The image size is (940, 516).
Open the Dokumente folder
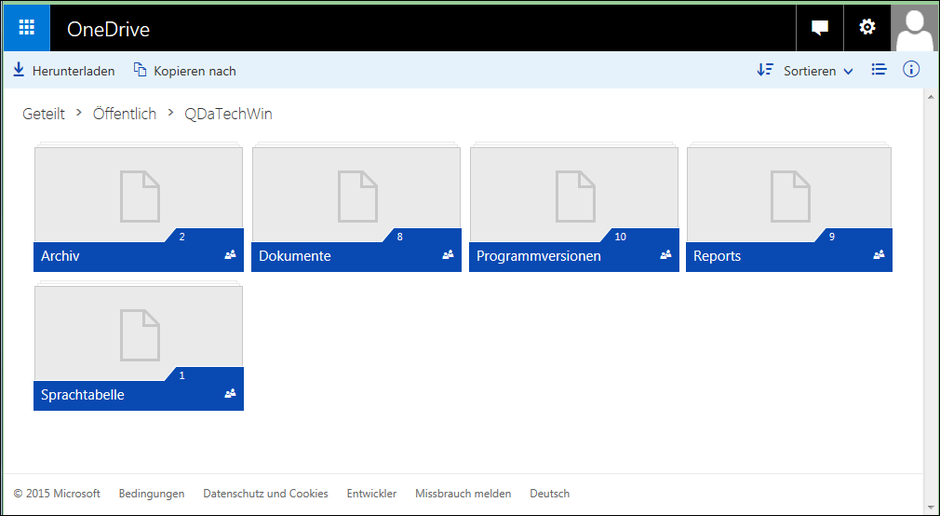tap(356, 207)
